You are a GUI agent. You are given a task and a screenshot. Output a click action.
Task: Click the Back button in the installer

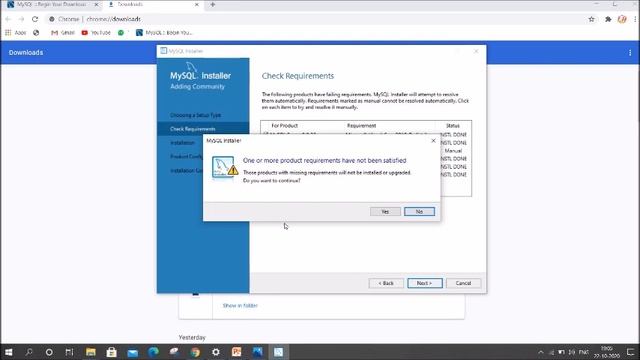[x=386, y=283]
